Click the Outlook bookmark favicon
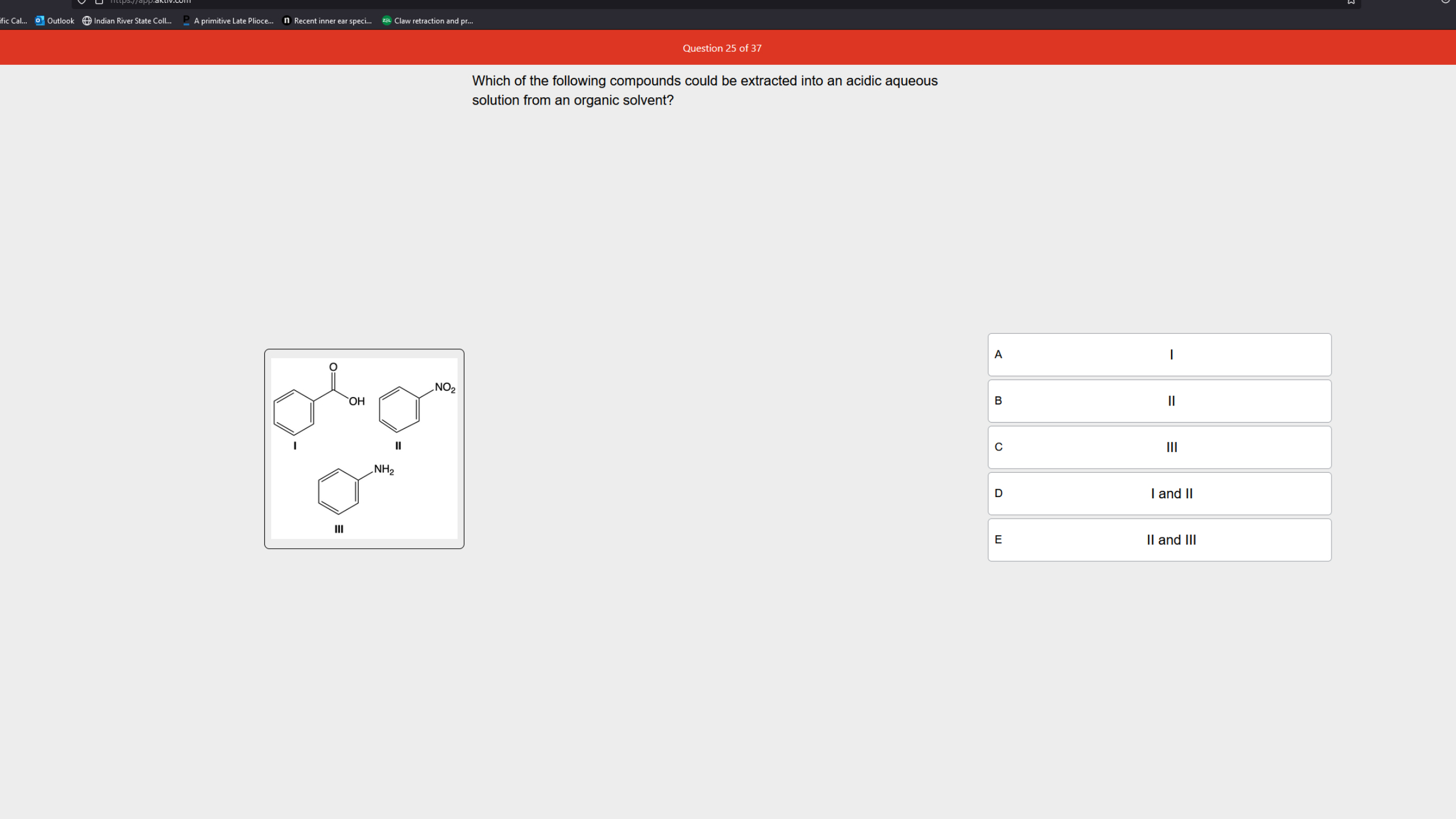The height and width of the screenshot is (819, 1456). [x=39, y=20]
